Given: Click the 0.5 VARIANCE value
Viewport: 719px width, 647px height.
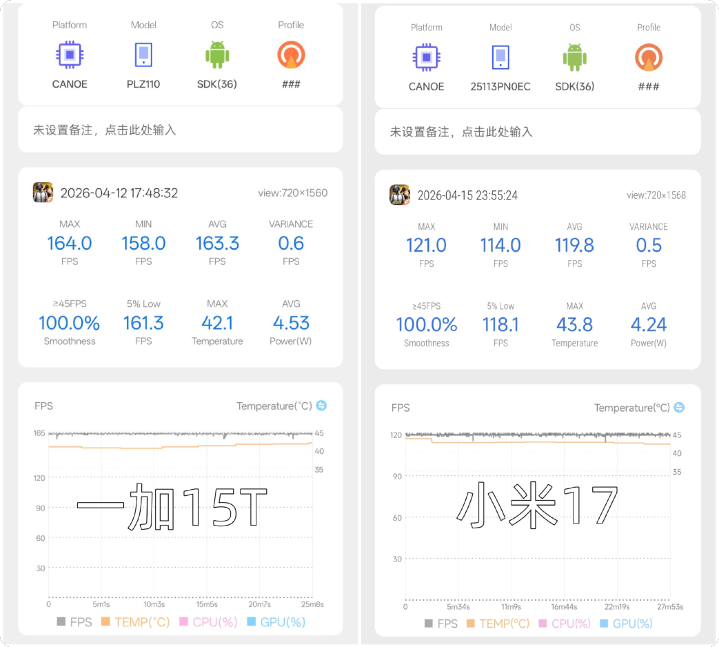Looking at the screenshot, I should tap(648, 246).
